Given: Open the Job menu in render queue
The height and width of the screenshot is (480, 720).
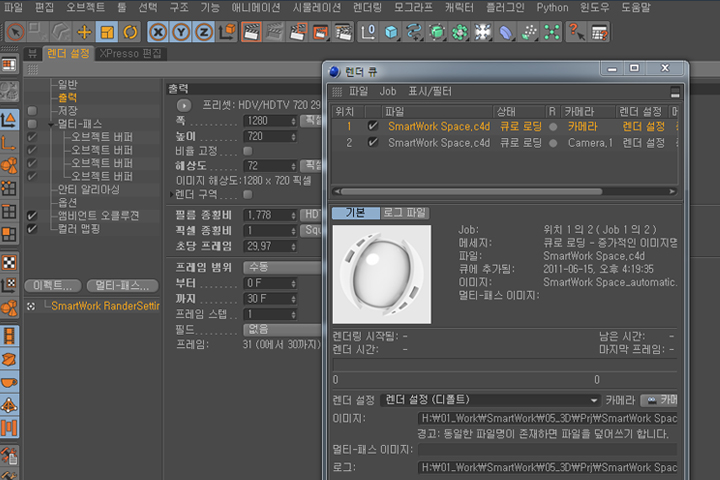Looking at the screenshot, I should [388, 91].
